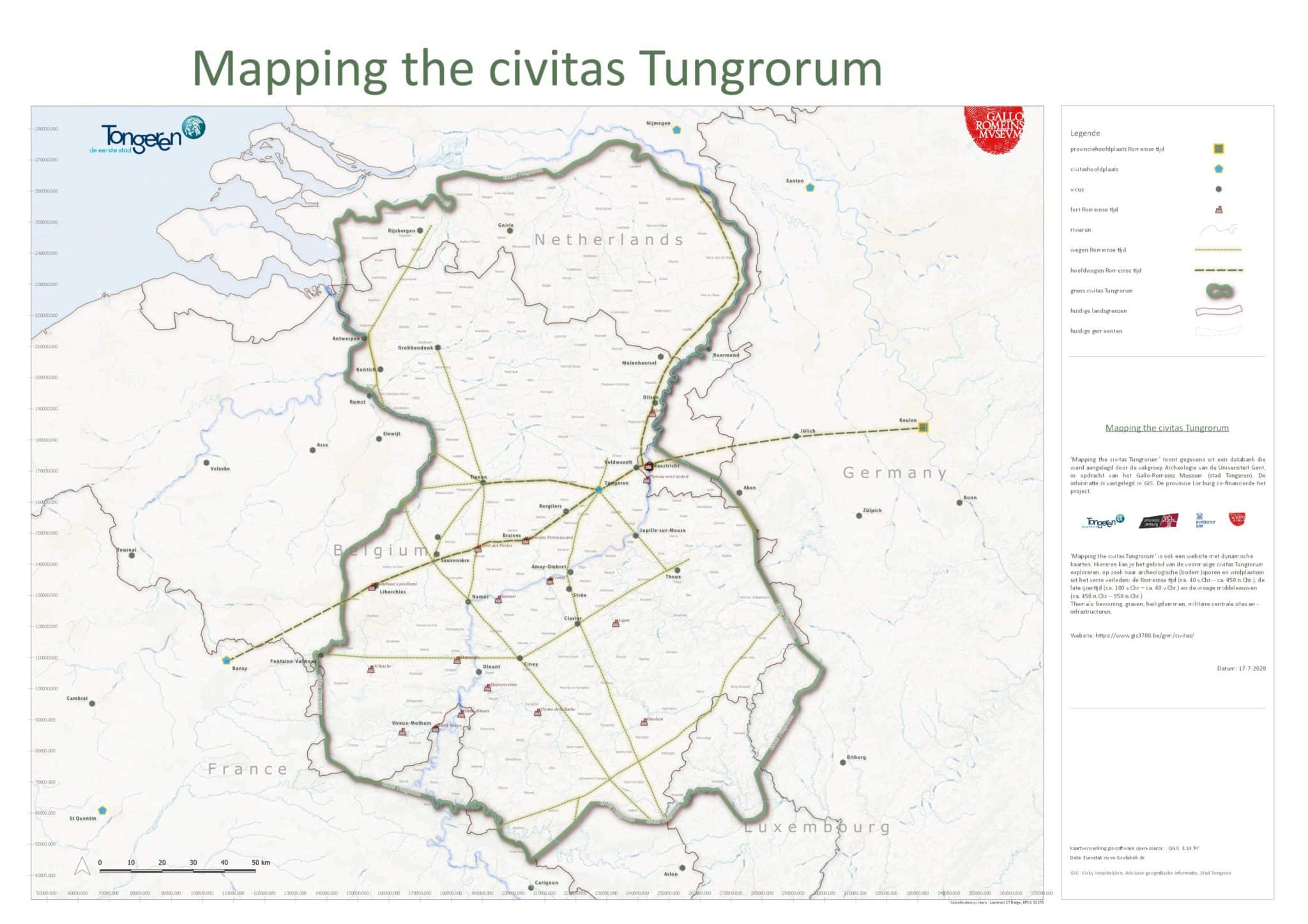Toggle the huidige landsgrenzen legend entry

coord(1219,311)
